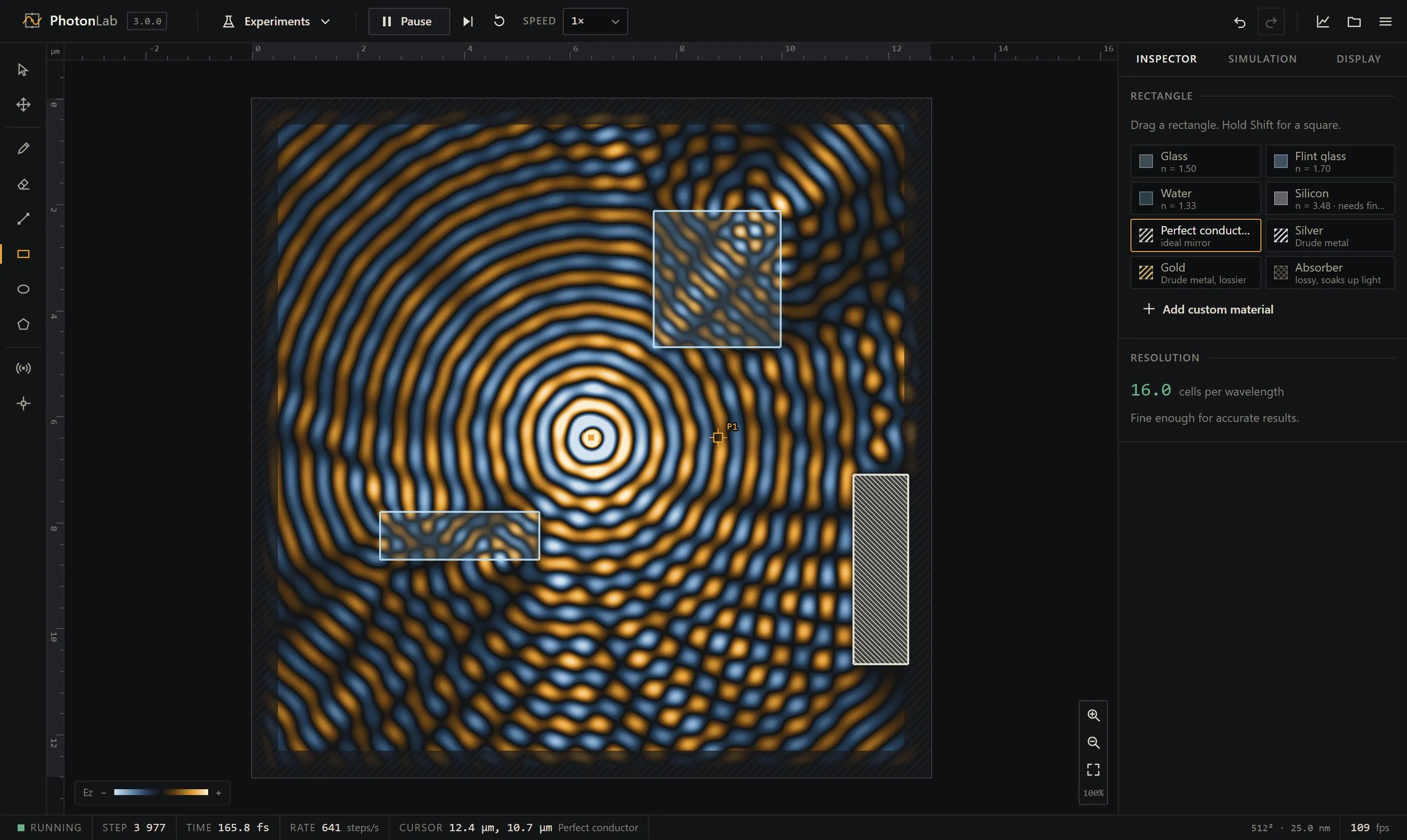The width and height of the screenshot is (1407, 840).
Task: Open the Experiments dropdown
Action: [277, 21]
